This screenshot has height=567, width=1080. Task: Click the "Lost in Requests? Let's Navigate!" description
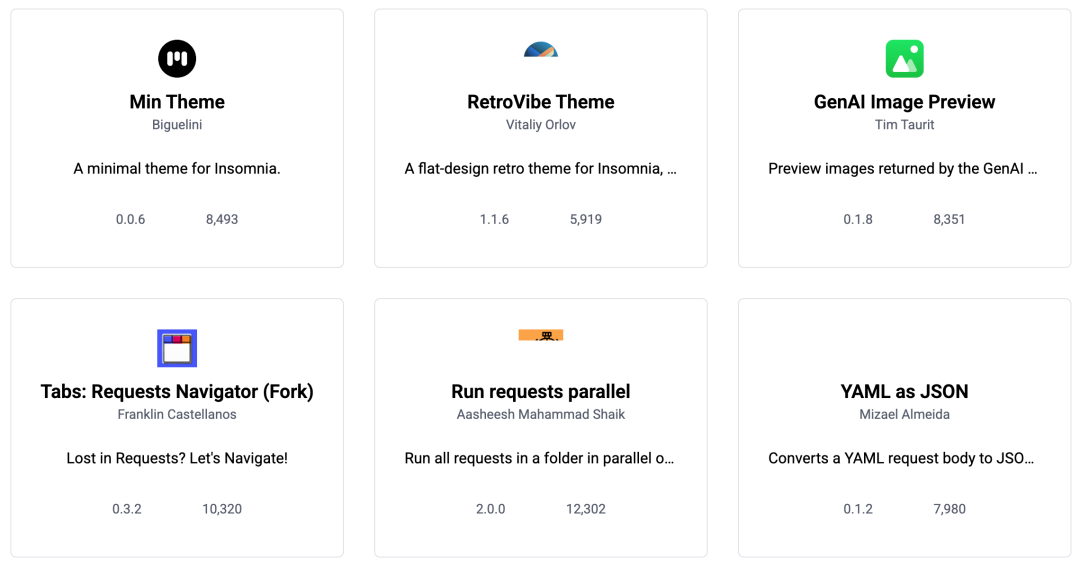coord(177,458)
